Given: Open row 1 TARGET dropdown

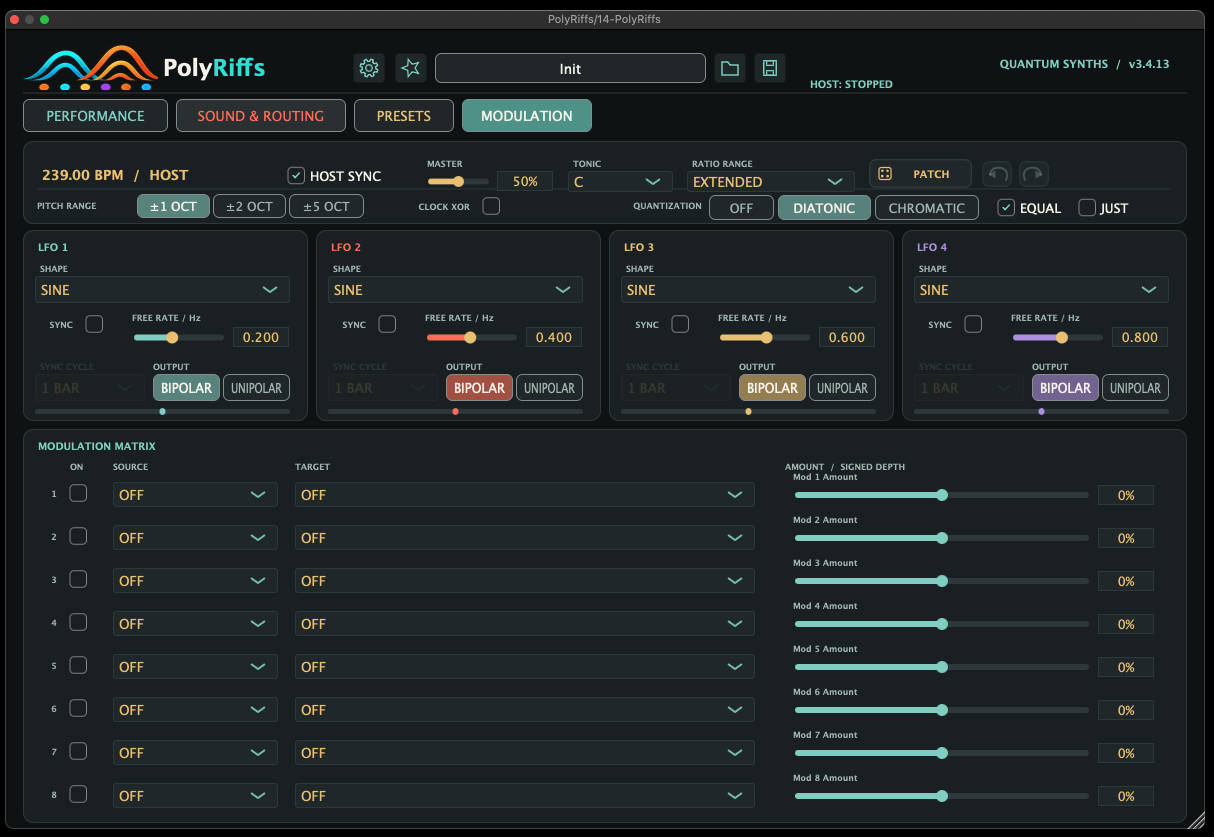Looking at the screenshot, I should click(525, 495).
